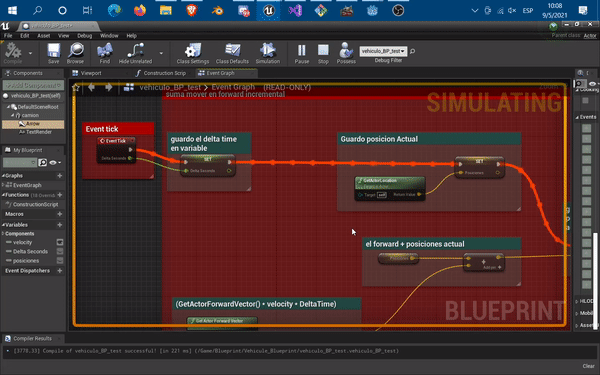Open Unreal Engine from the Windows taskbar
The width and height of the screenshot is (600, 375).
pos(269,10)
